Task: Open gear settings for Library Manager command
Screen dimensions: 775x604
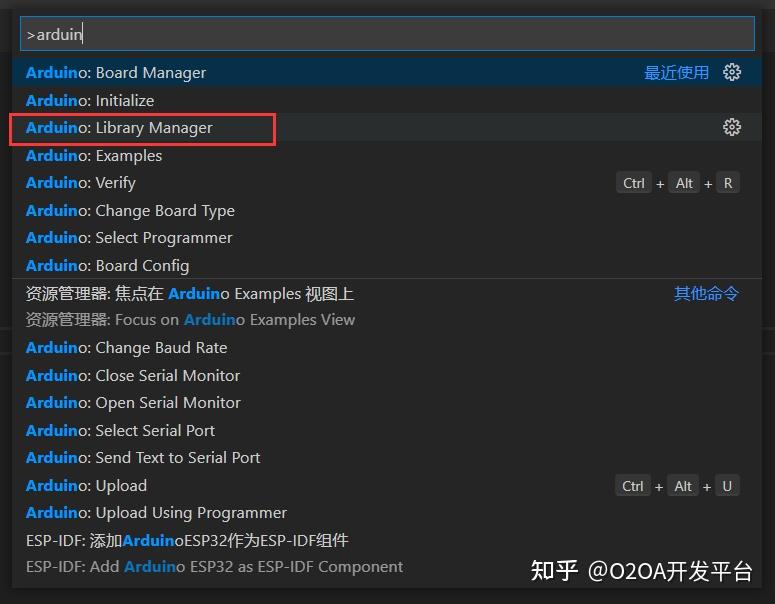Action: click(732, 128)
